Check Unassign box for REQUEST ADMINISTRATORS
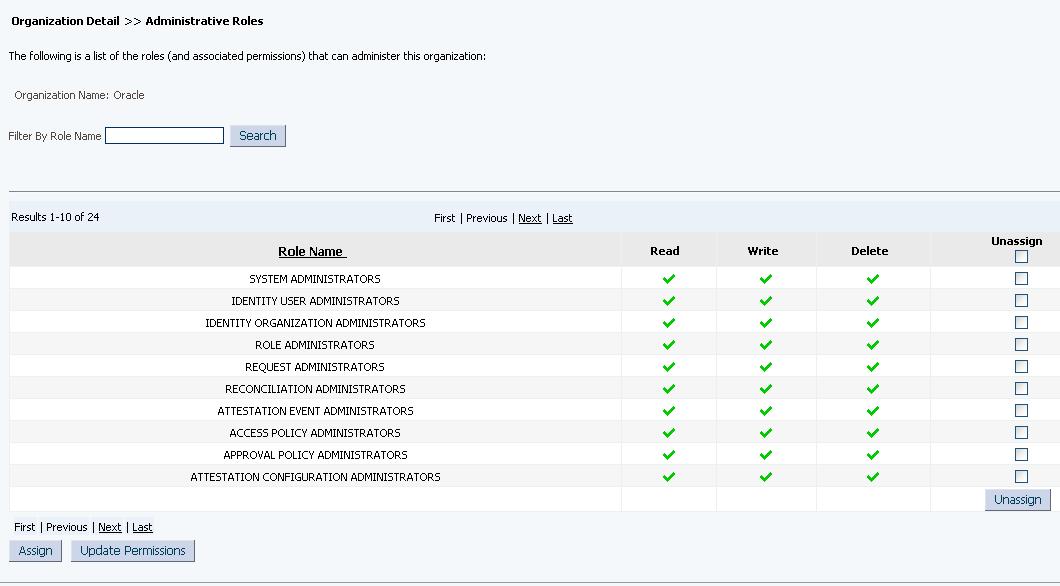This screenshot has width=1060, height=586. pos(1021,366)
